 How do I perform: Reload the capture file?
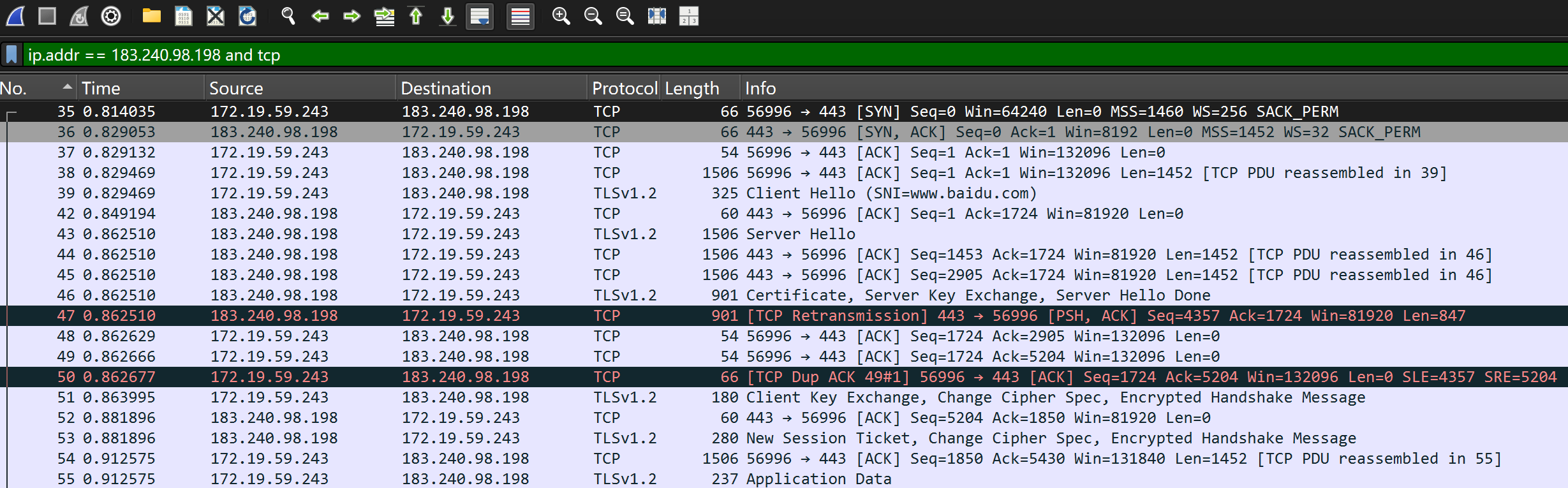pyautogui.click(x=248, y=16)
